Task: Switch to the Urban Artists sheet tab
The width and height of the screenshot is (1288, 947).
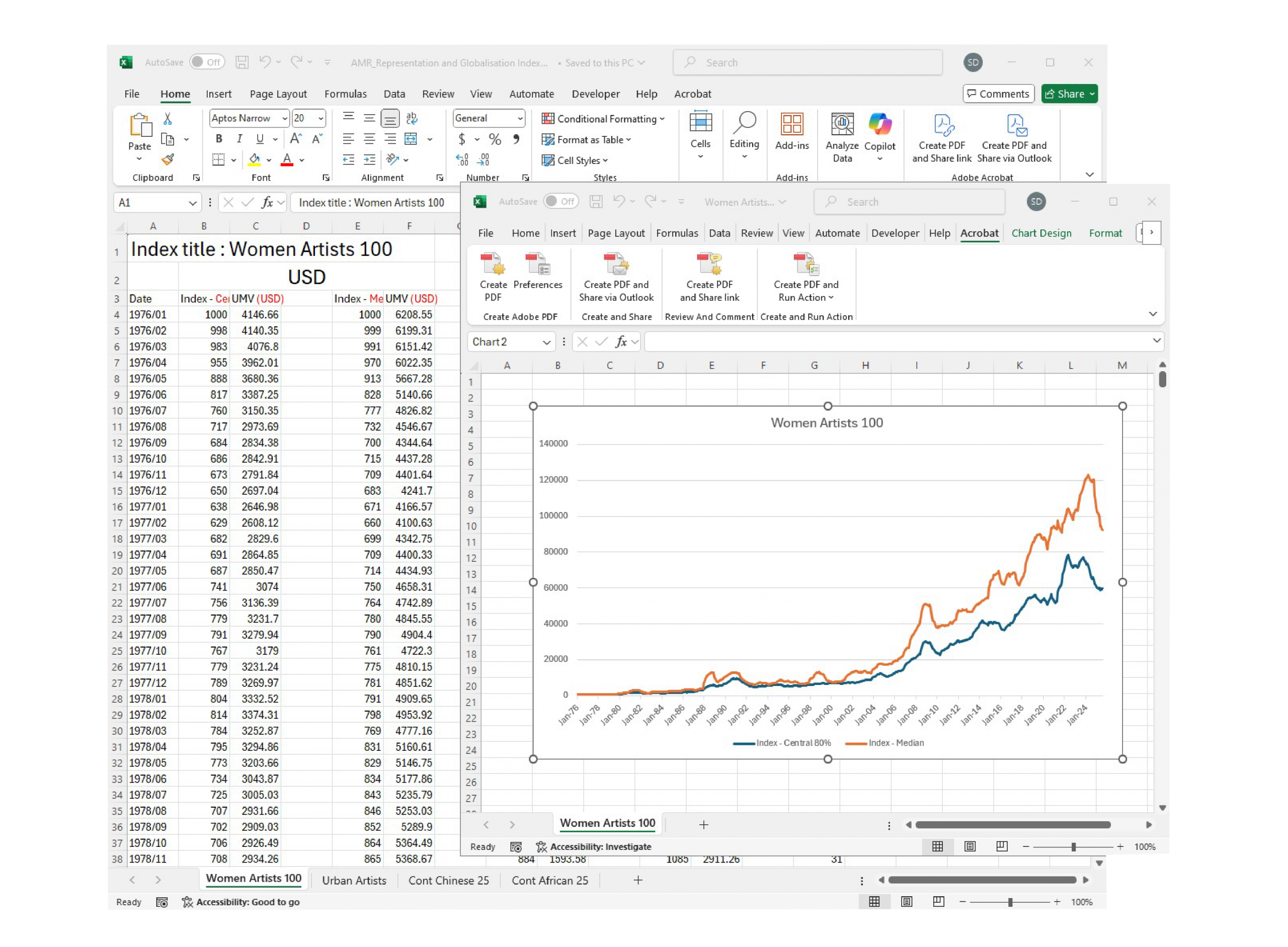Action: pyautogui.click(x=354, y=880)
